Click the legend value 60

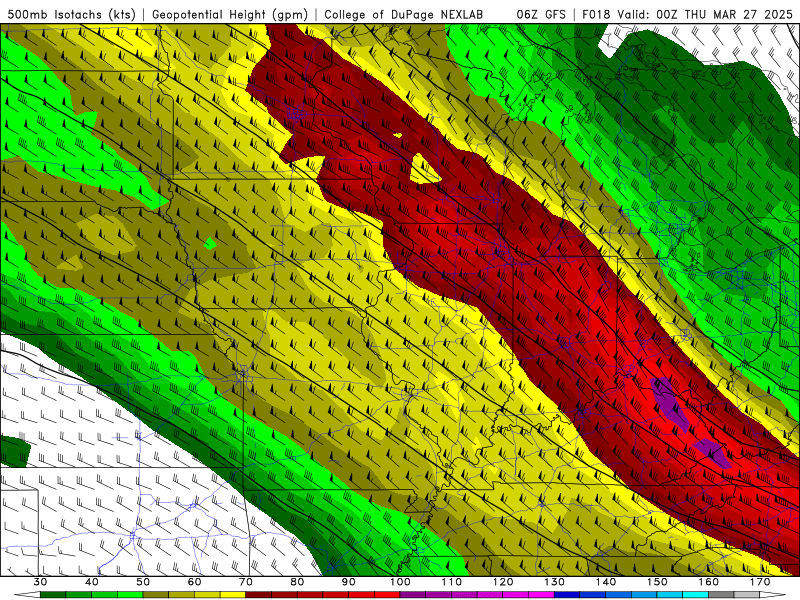point(194,582)
